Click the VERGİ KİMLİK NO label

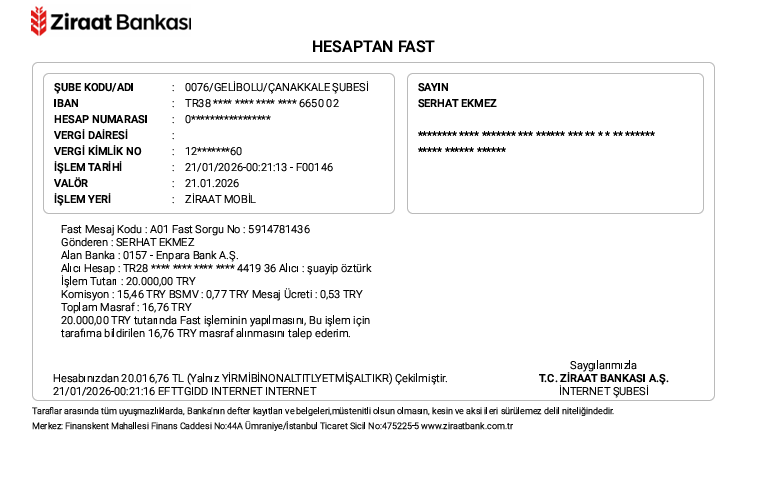pyautogui.click(x=98, y=151)
